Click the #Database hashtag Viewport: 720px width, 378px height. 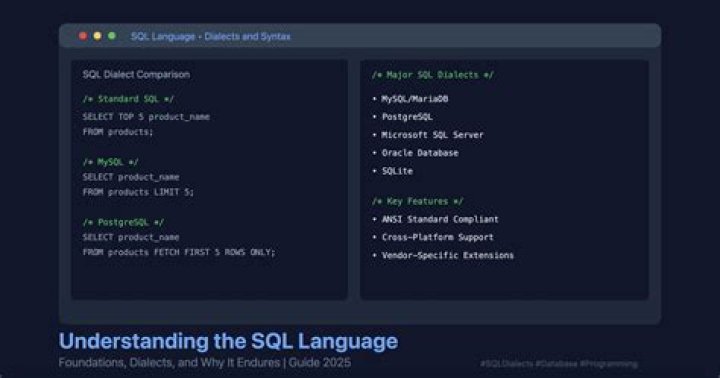pyautogui.click(x=556, y=364)
